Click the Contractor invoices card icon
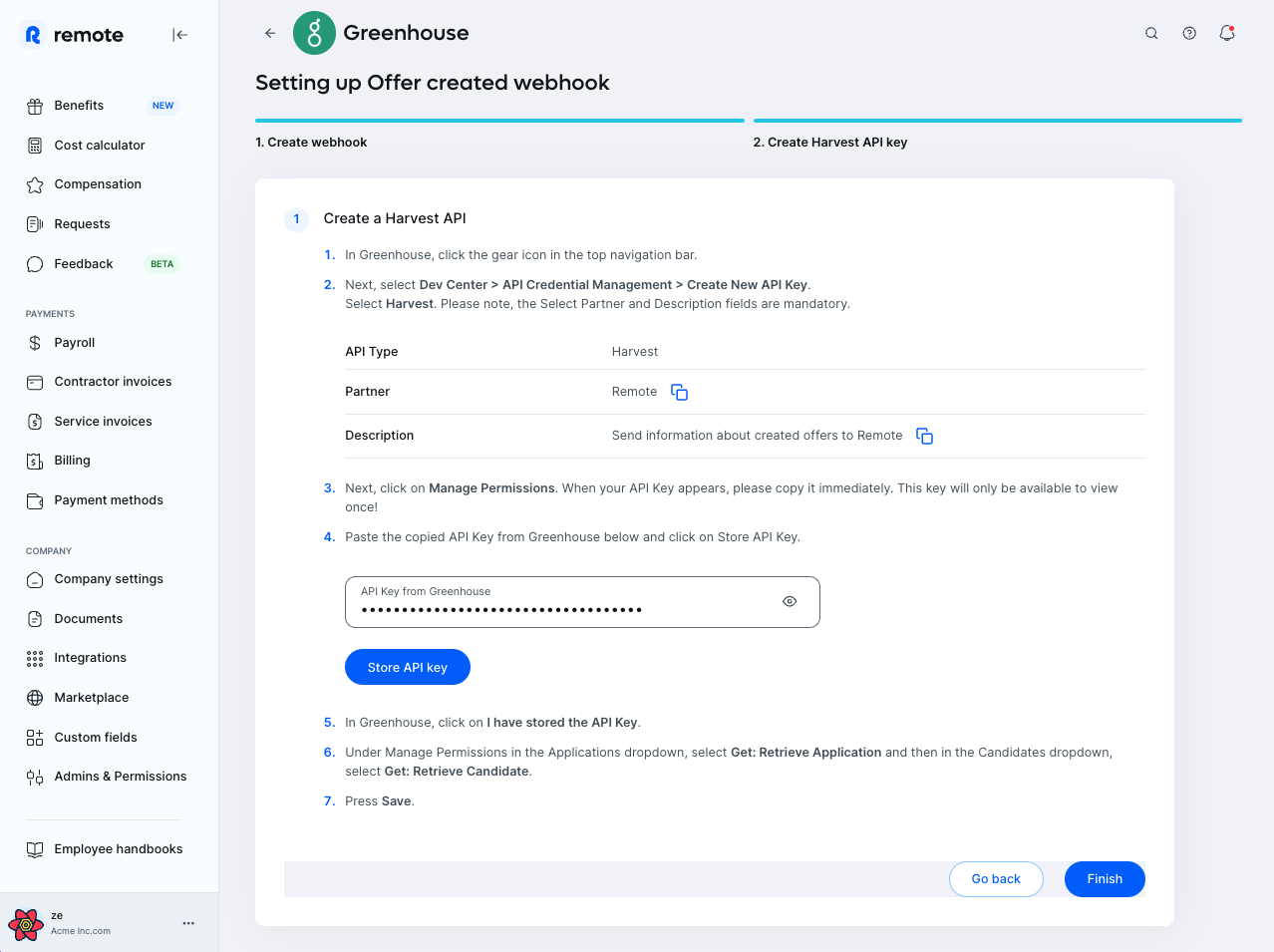This screenshot has width=1274, height=952. coord(35,382)
